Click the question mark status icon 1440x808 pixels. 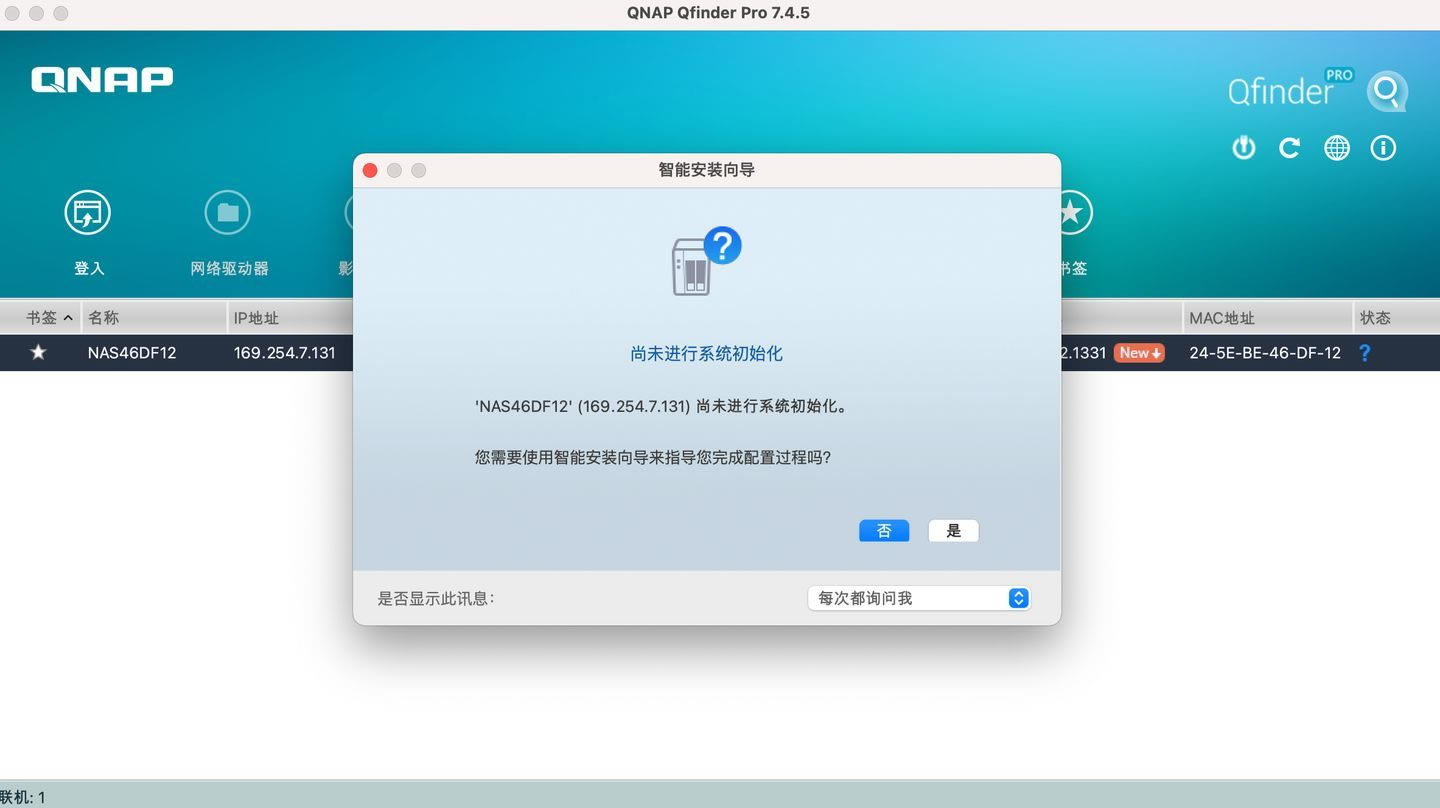[x=1364, y=352]
